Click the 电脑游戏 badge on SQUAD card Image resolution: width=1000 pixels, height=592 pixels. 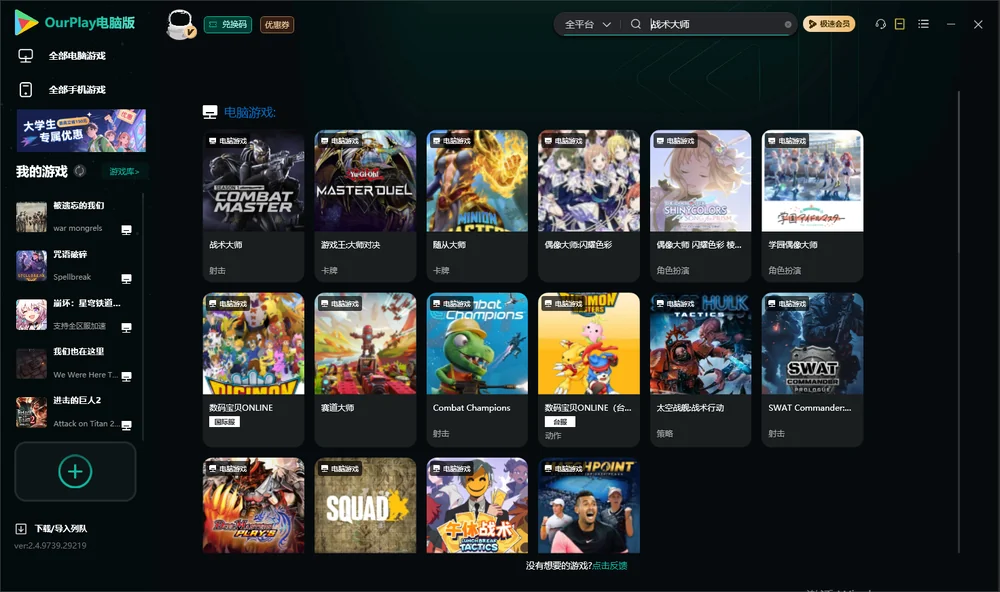[x=340, y=468]
